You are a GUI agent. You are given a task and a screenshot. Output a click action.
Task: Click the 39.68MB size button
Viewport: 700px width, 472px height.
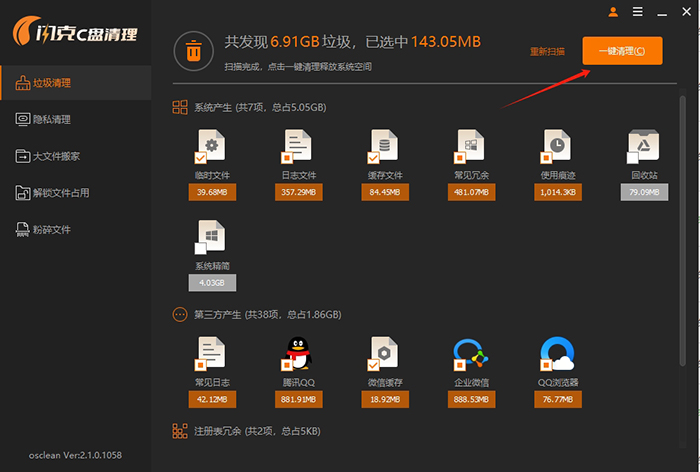(x=212, y=192)
